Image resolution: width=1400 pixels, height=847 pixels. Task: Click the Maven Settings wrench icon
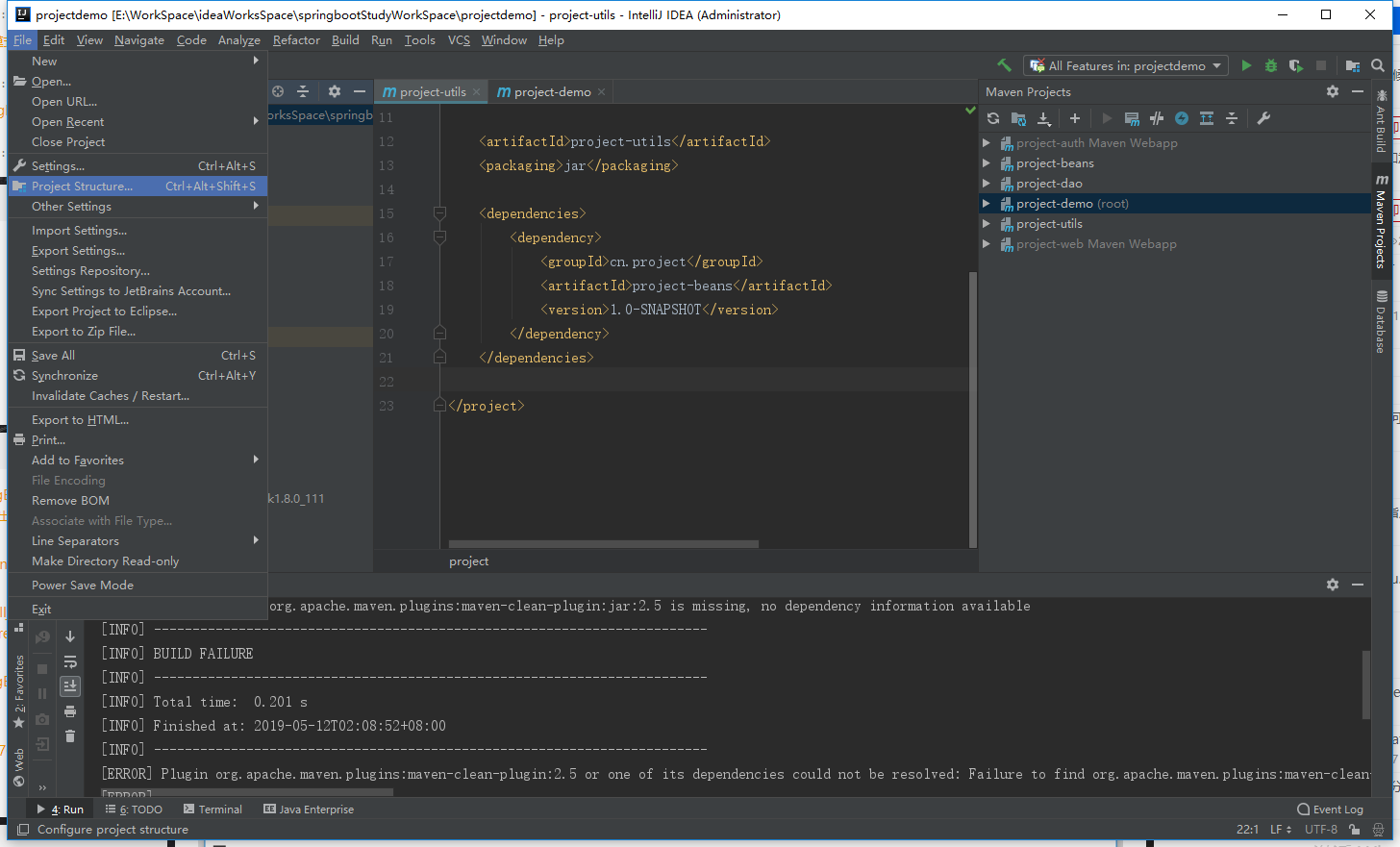pyautogui.click(x=1263, y=118)
